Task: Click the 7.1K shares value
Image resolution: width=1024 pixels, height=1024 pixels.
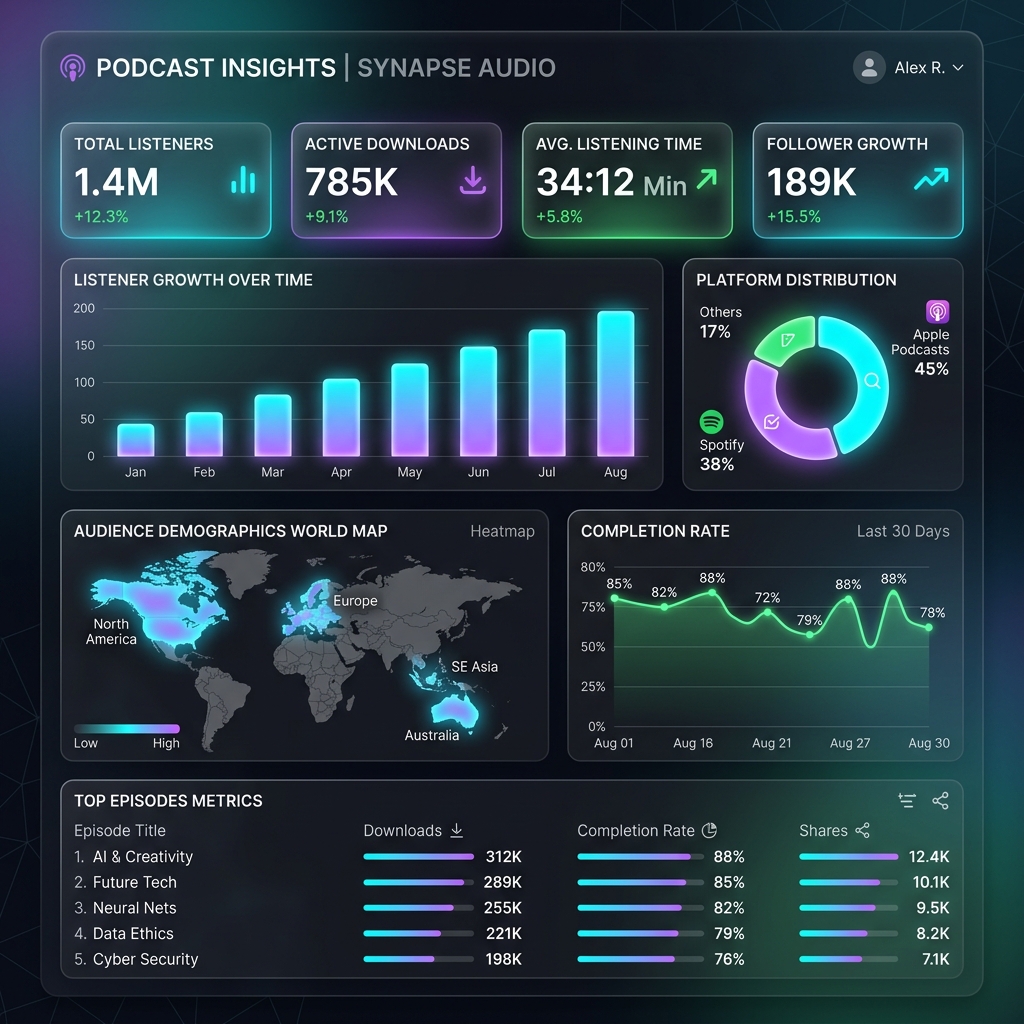Action: pos(935,959)
